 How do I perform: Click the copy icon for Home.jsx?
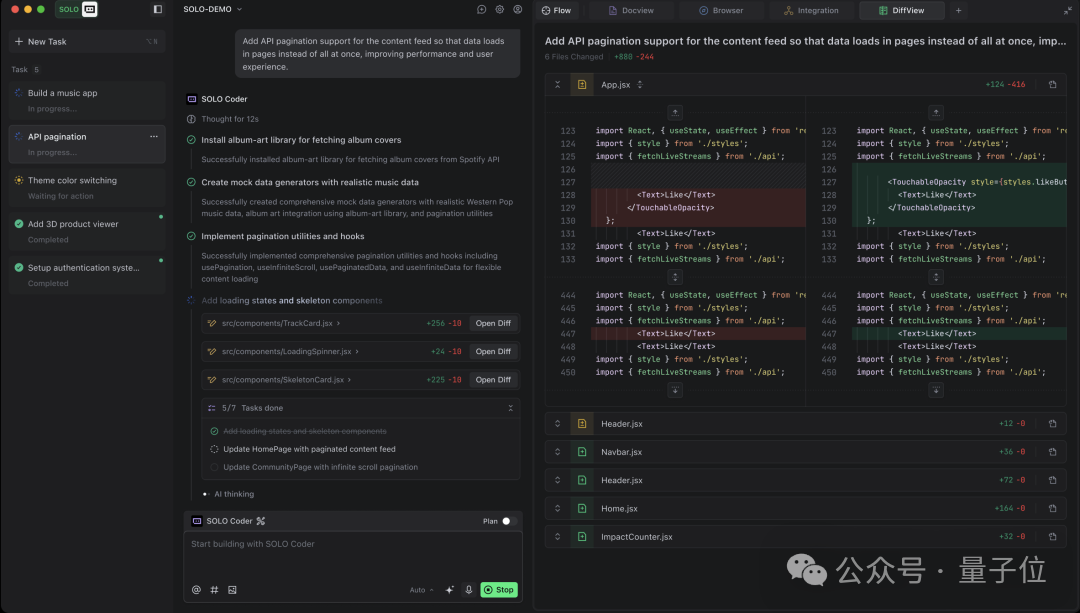pyautogui.click(x=1052, y=508)
